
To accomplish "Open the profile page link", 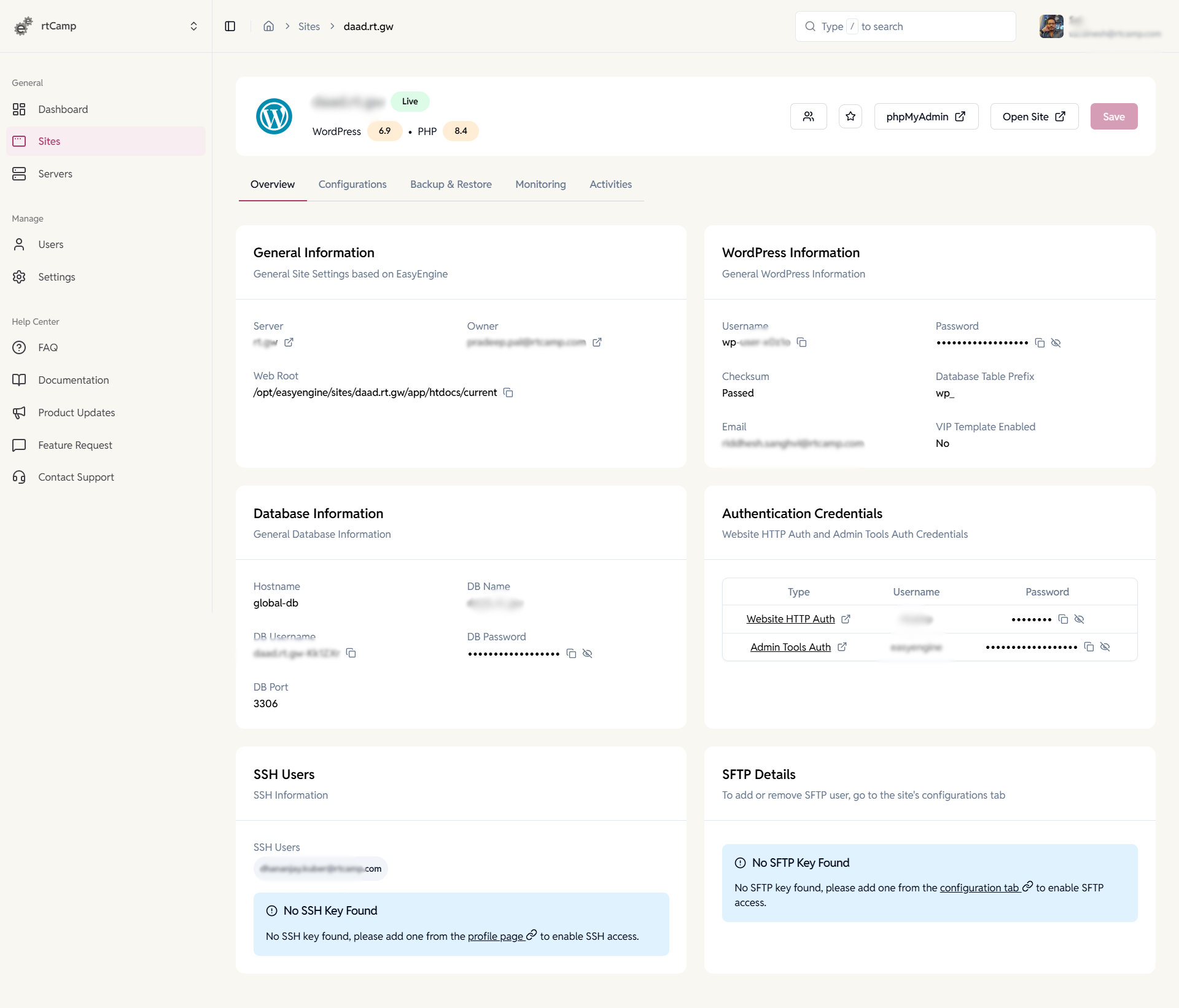I will (x=497, y=936).
